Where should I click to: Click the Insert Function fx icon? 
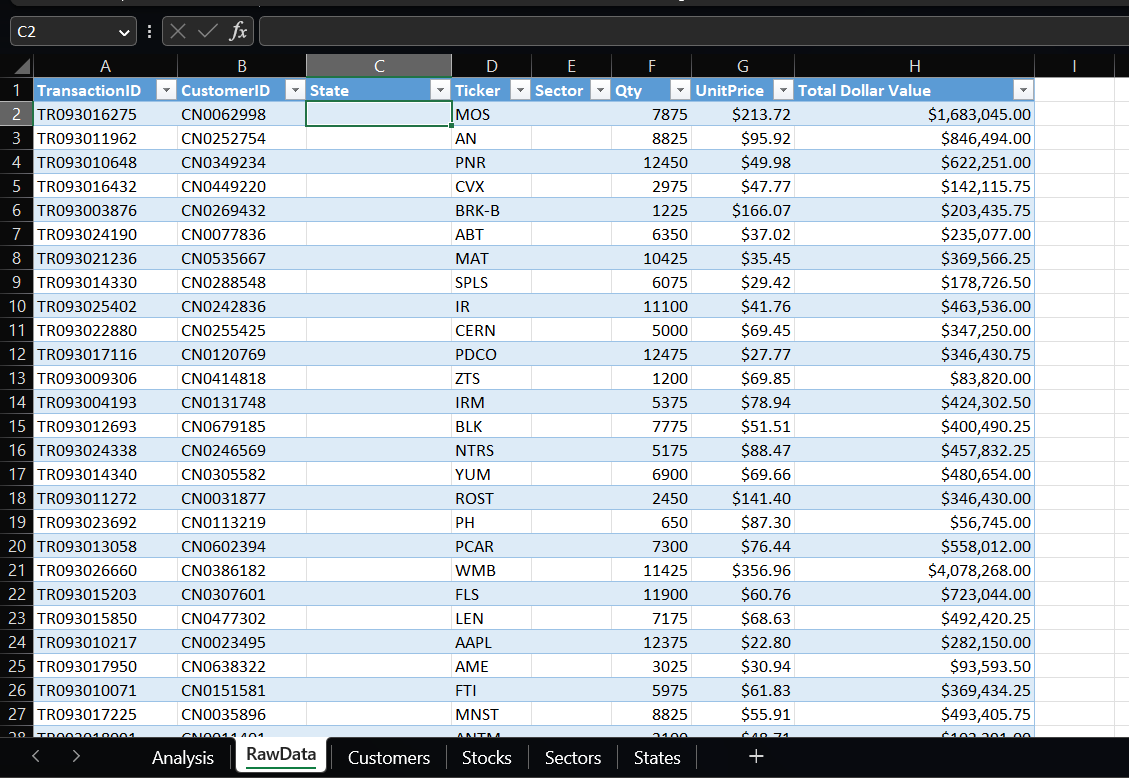[238, 31]
